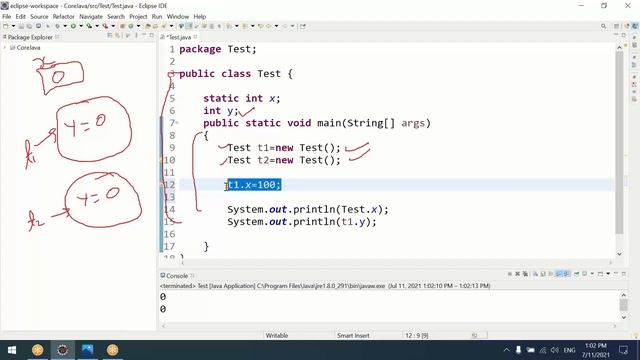This screenshot has width=640, height=360.
Task: Click the editor scroll up arrow
Action: click(619, 47)
